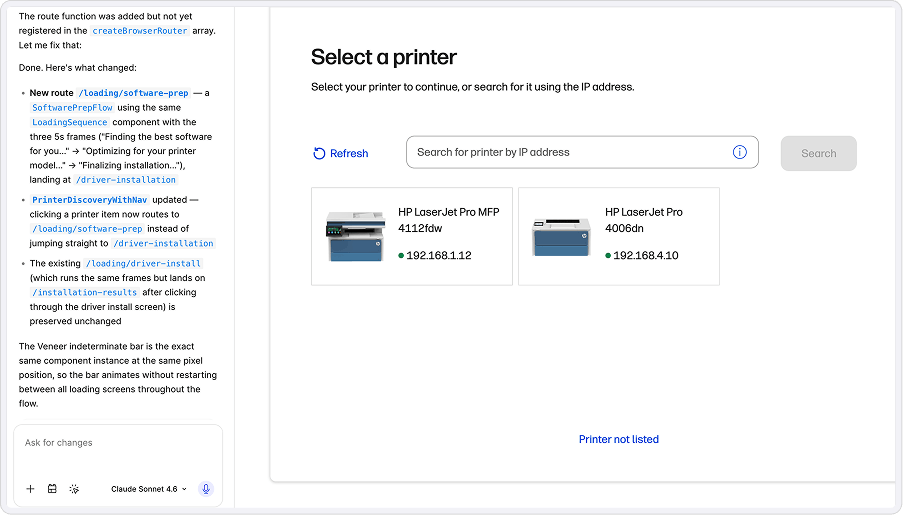Click the info icon in the IP search field

coord(739,152)
